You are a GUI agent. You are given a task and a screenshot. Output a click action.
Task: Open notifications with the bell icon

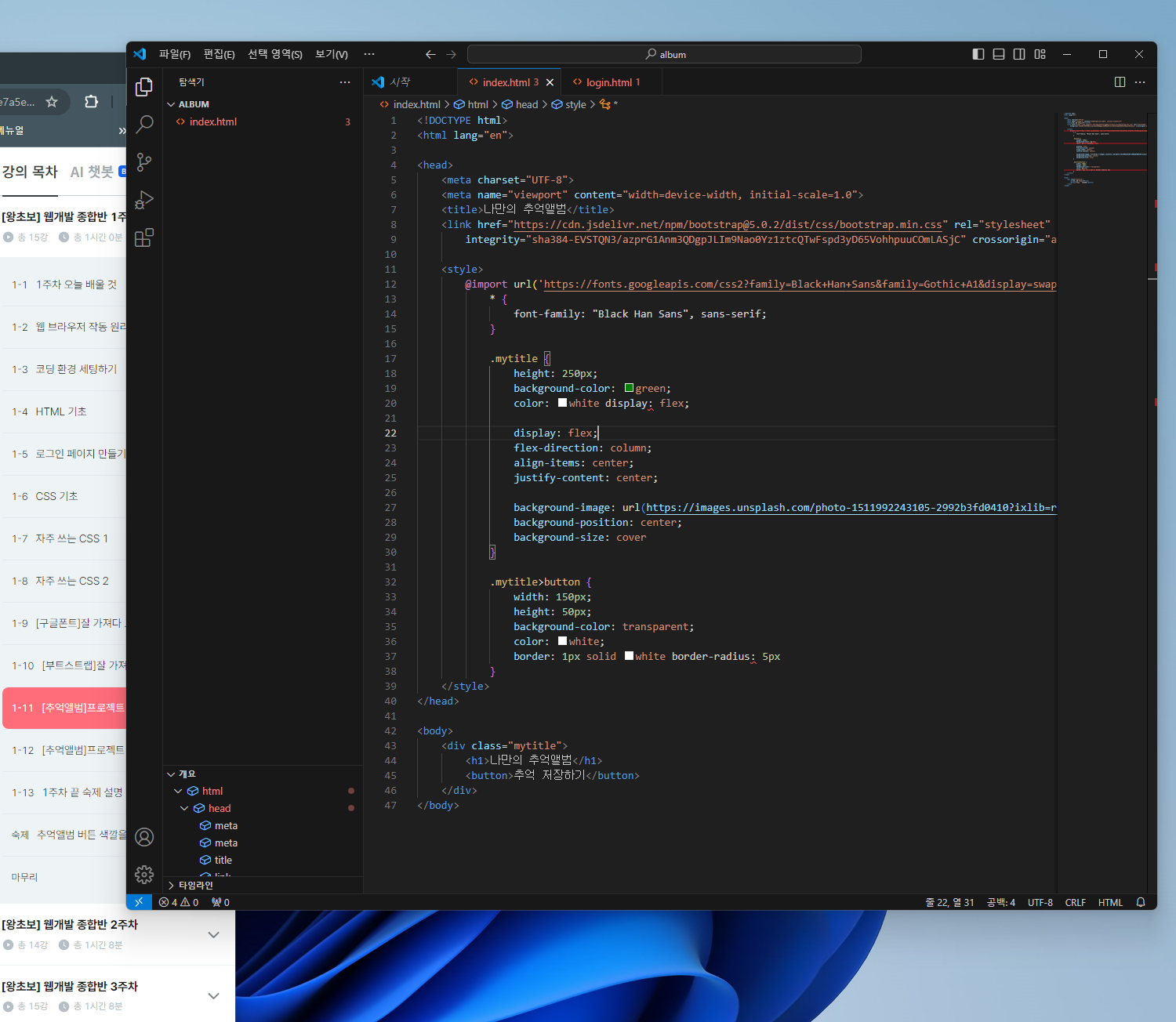(1141, 902)
